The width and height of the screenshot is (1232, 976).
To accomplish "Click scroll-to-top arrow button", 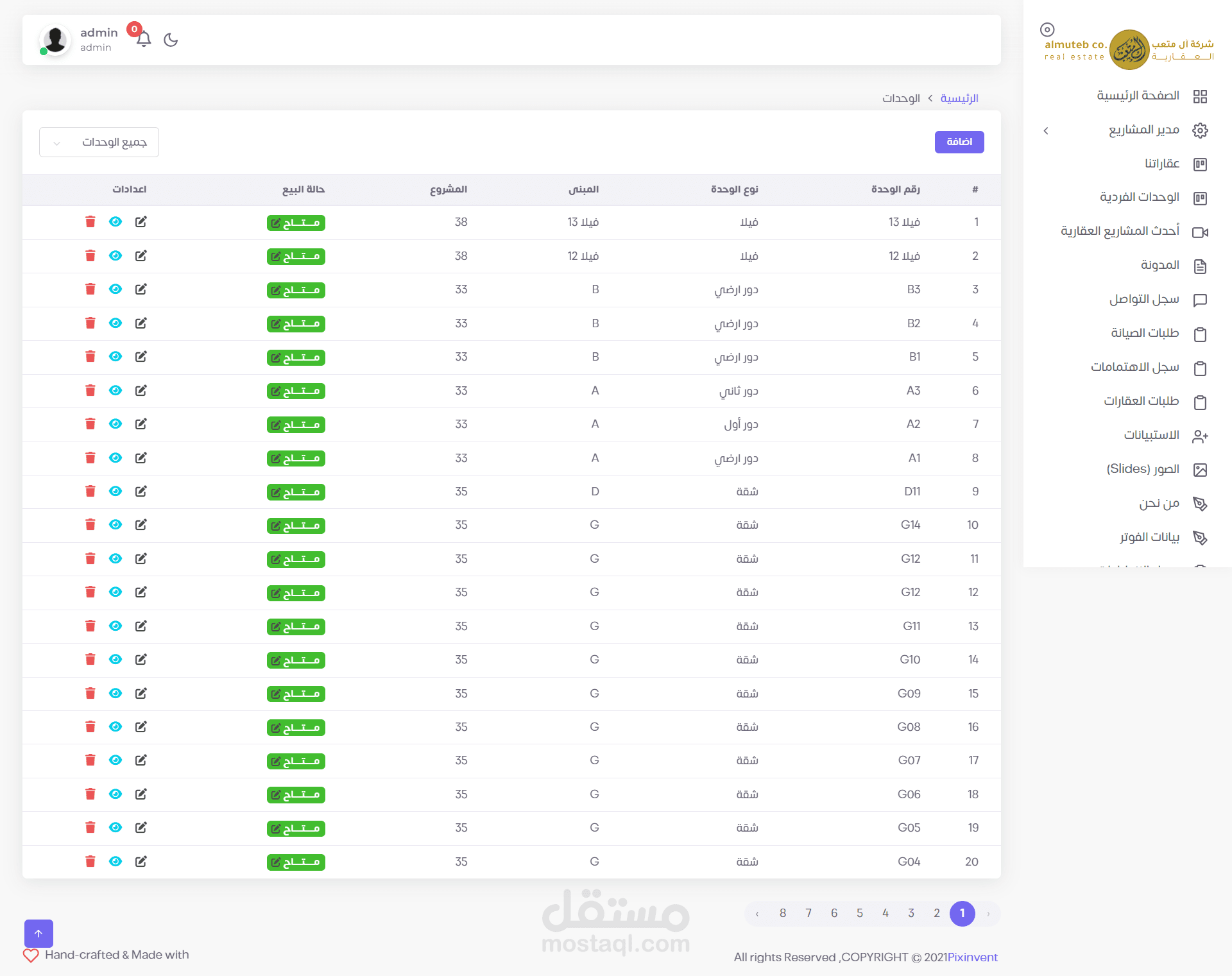I will click(38, 933).
